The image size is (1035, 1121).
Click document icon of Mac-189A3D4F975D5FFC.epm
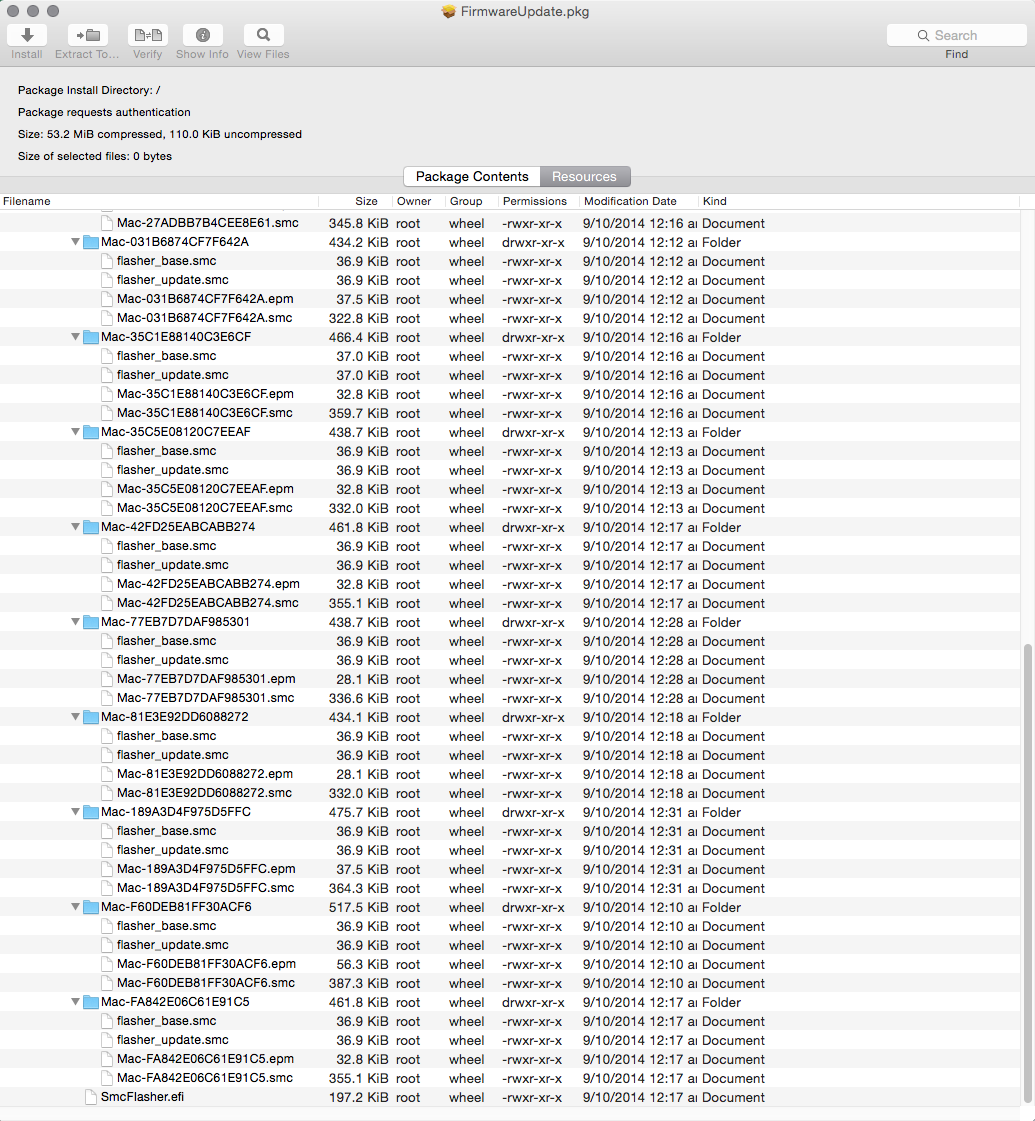pyautogui.click(x=107, y=869)
